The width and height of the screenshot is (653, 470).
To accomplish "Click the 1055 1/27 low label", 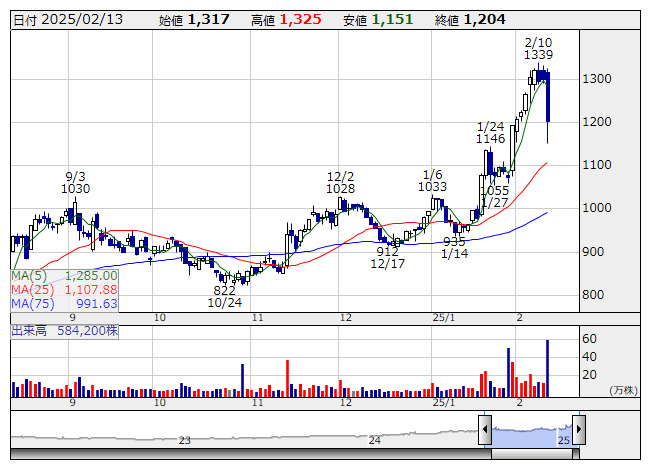I will pos(495,196).
